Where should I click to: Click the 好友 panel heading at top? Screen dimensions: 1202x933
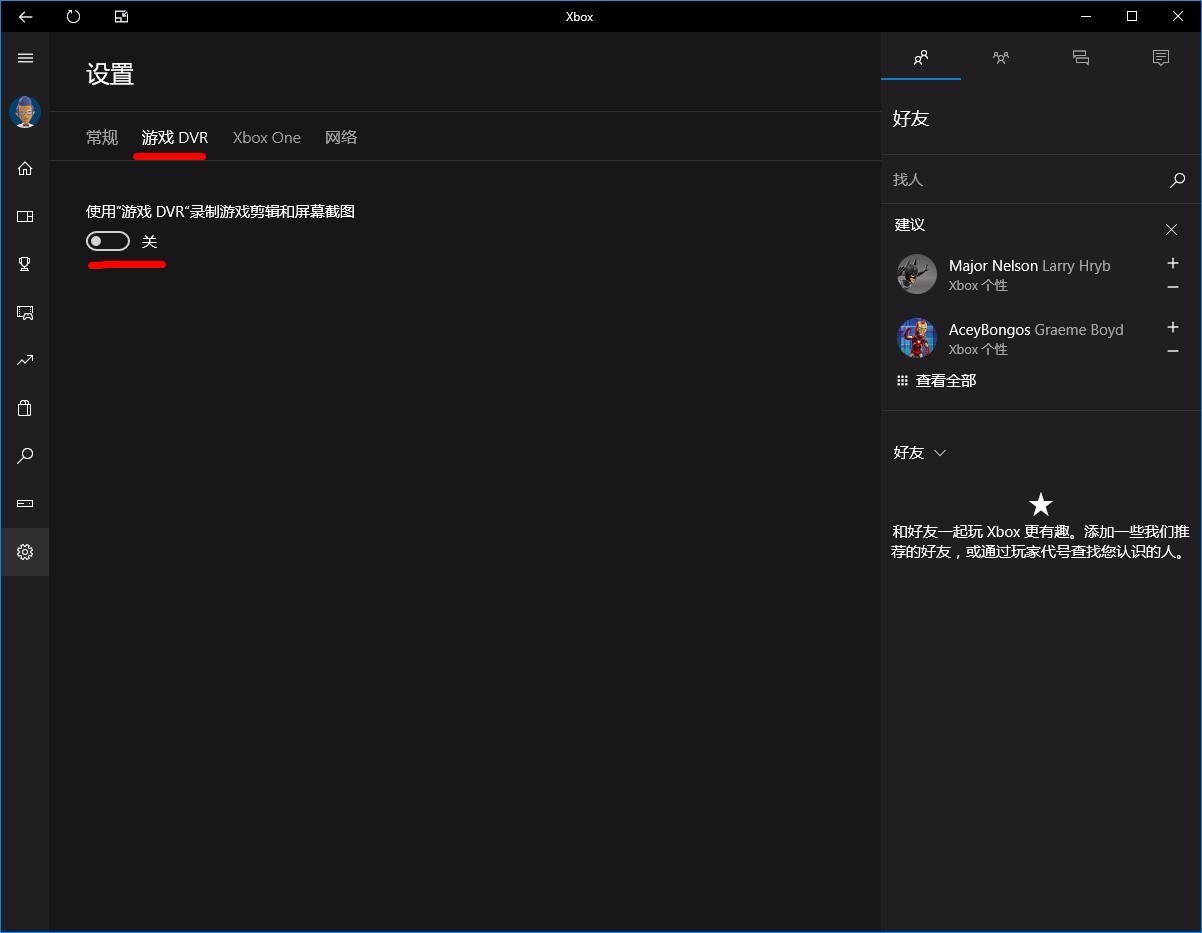[x=911, y=119]
